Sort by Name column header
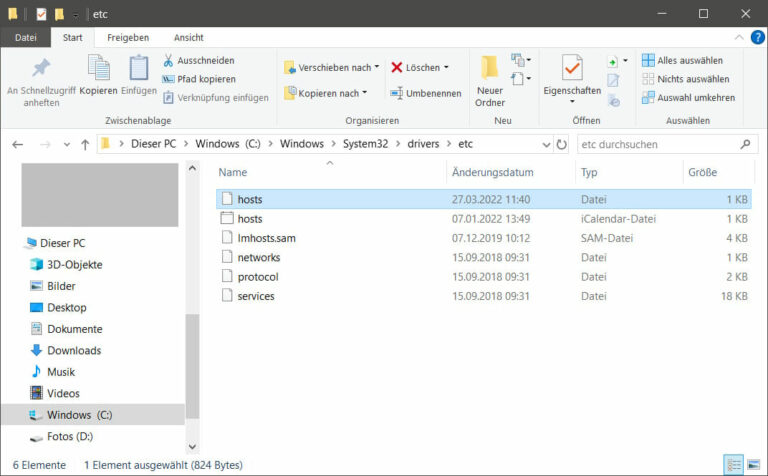This screenshot has height=476, width=768. tap(233, 172)
